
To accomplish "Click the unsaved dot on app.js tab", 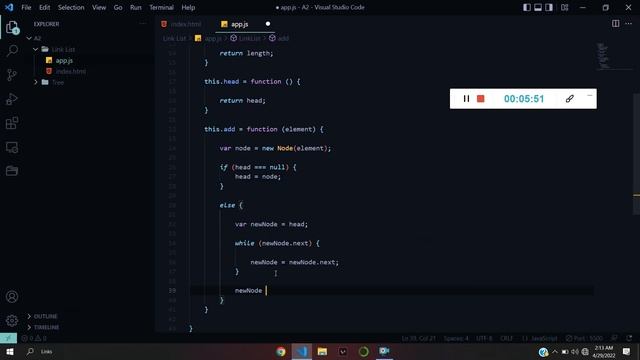I will 268,24.
